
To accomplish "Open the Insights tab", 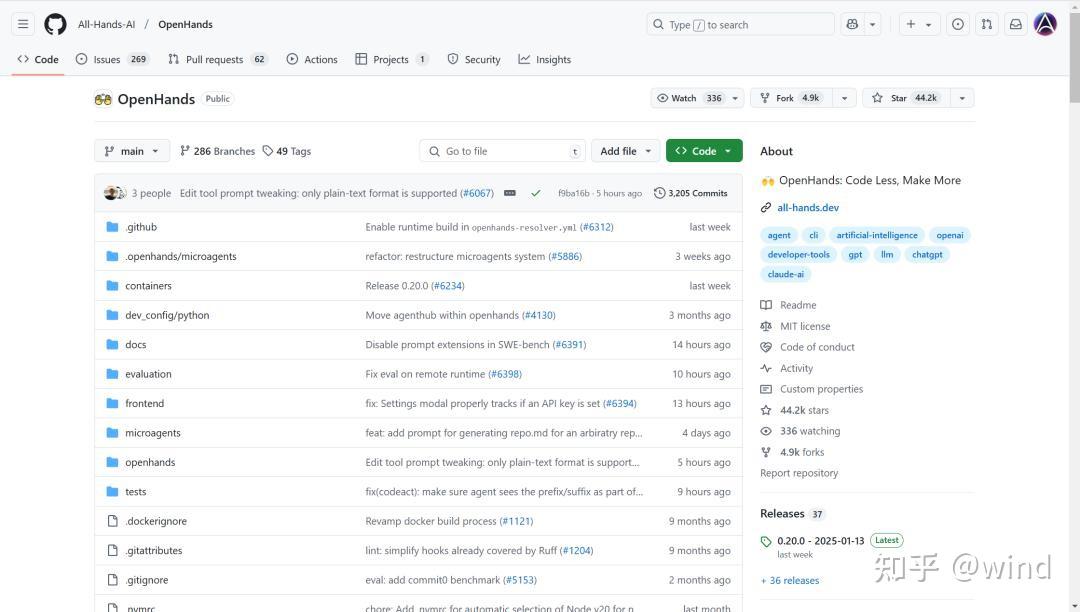I will pos(545,59).
